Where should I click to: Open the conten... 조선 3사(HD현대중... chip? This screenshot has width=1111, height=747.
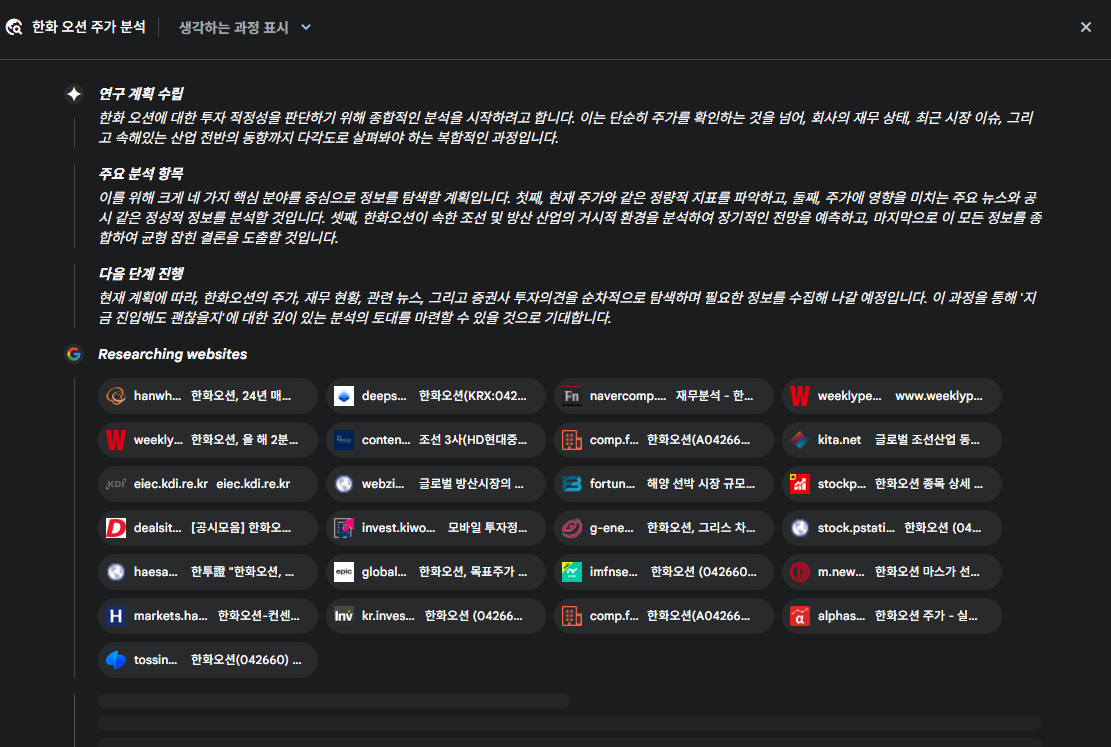436,439
